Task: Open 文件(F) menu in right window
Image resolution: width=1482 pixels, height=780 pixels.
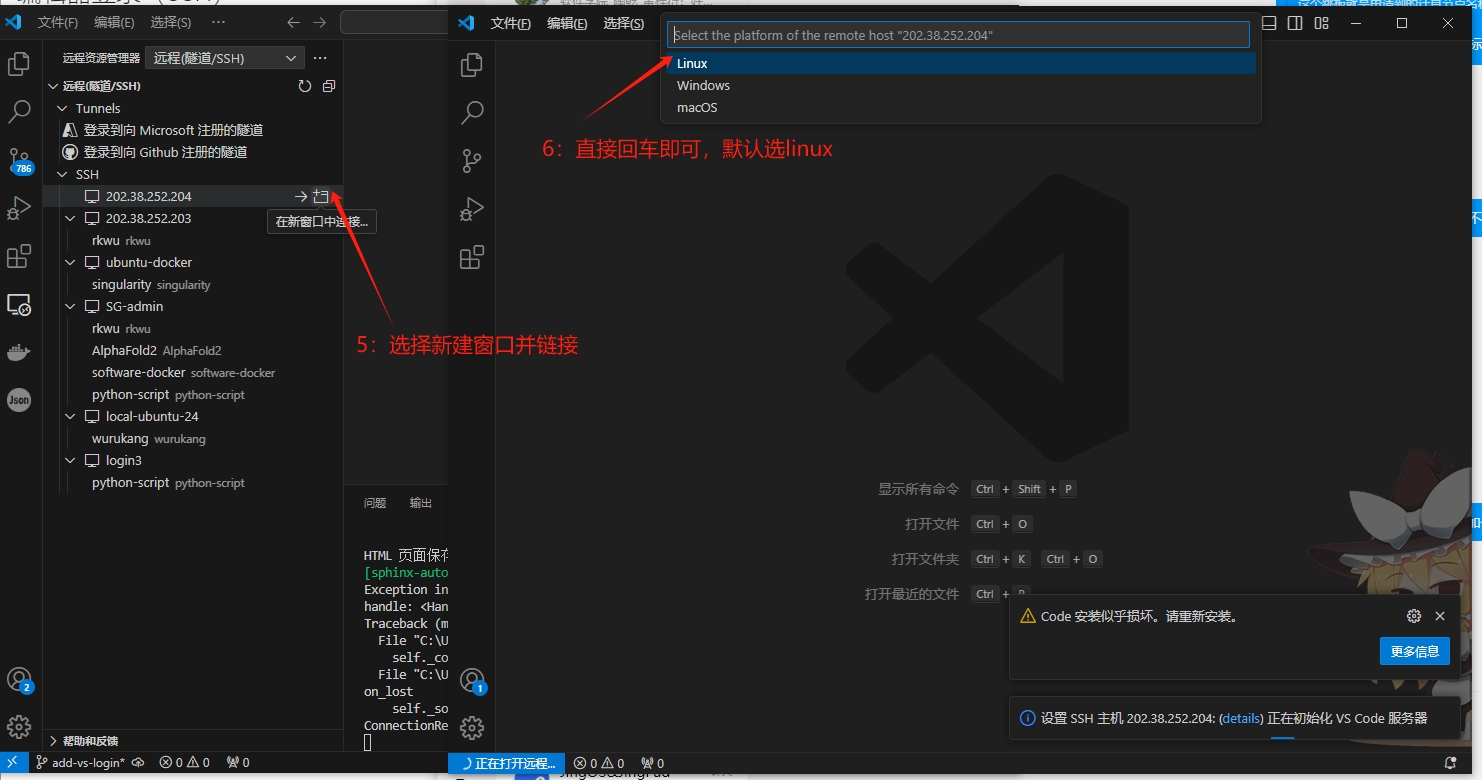Action: click(x=510, y=23)
